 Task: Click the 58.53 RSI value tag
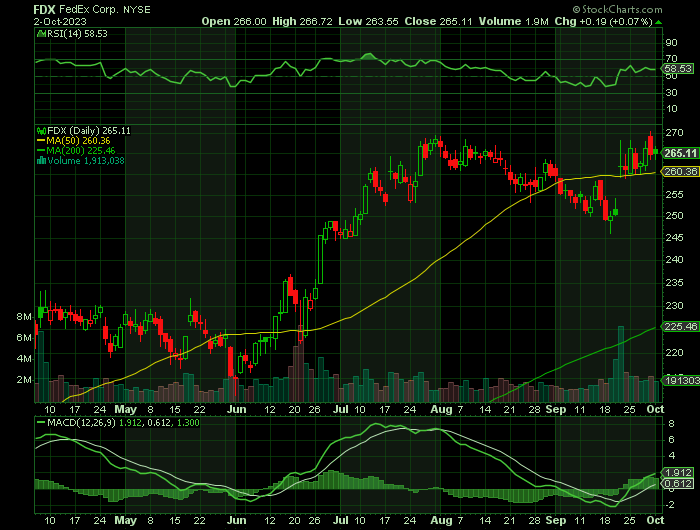(x=678, y=68)
